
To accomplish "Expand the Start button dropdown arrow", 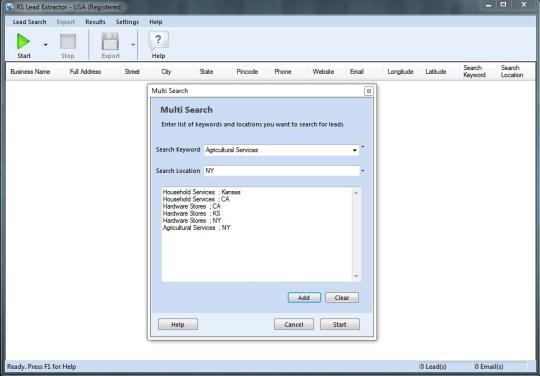I will point(45,45).
